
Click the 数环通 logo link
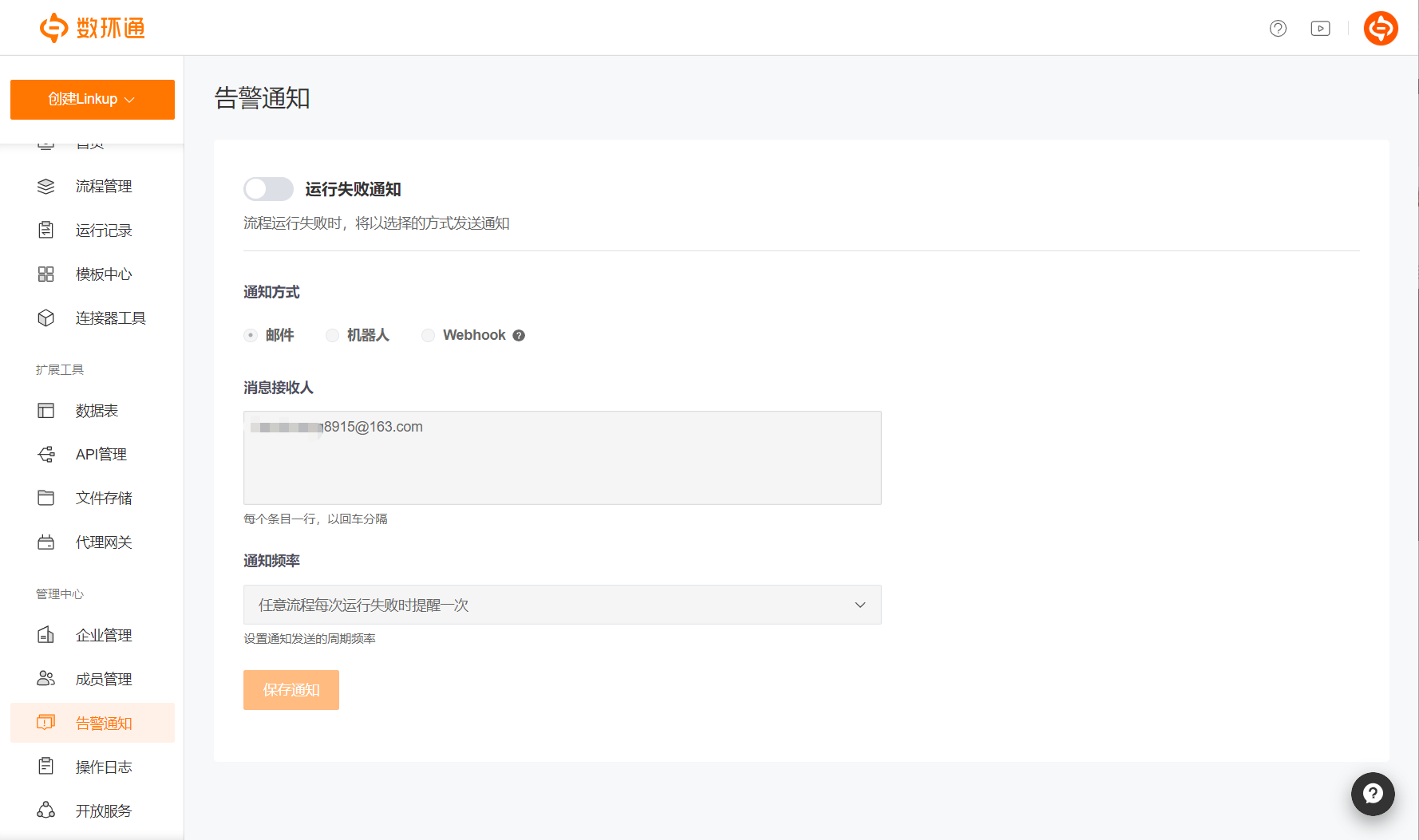tap(93, 28)
